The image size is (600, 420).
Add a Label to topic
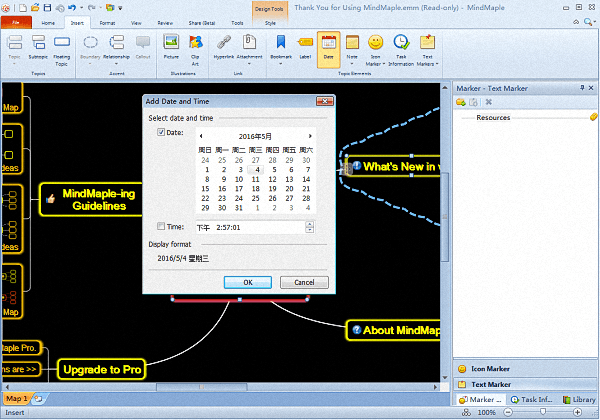(305, 46)
